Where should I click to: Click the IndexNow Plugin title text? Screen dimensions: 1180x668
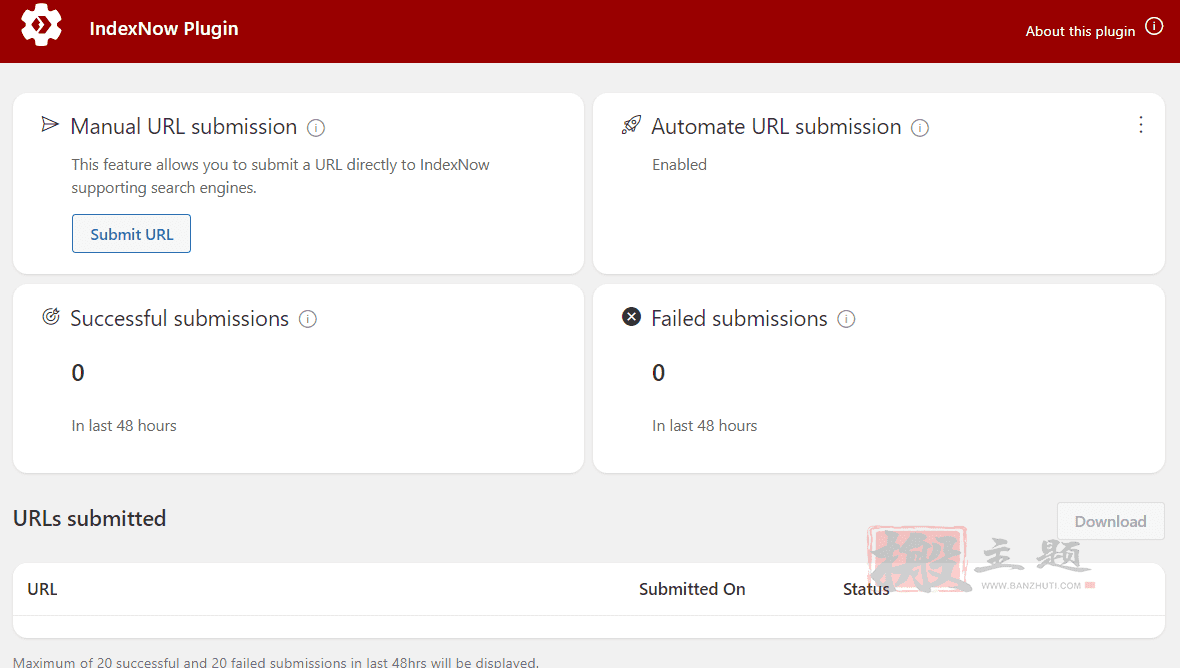[x=164, y=29]
